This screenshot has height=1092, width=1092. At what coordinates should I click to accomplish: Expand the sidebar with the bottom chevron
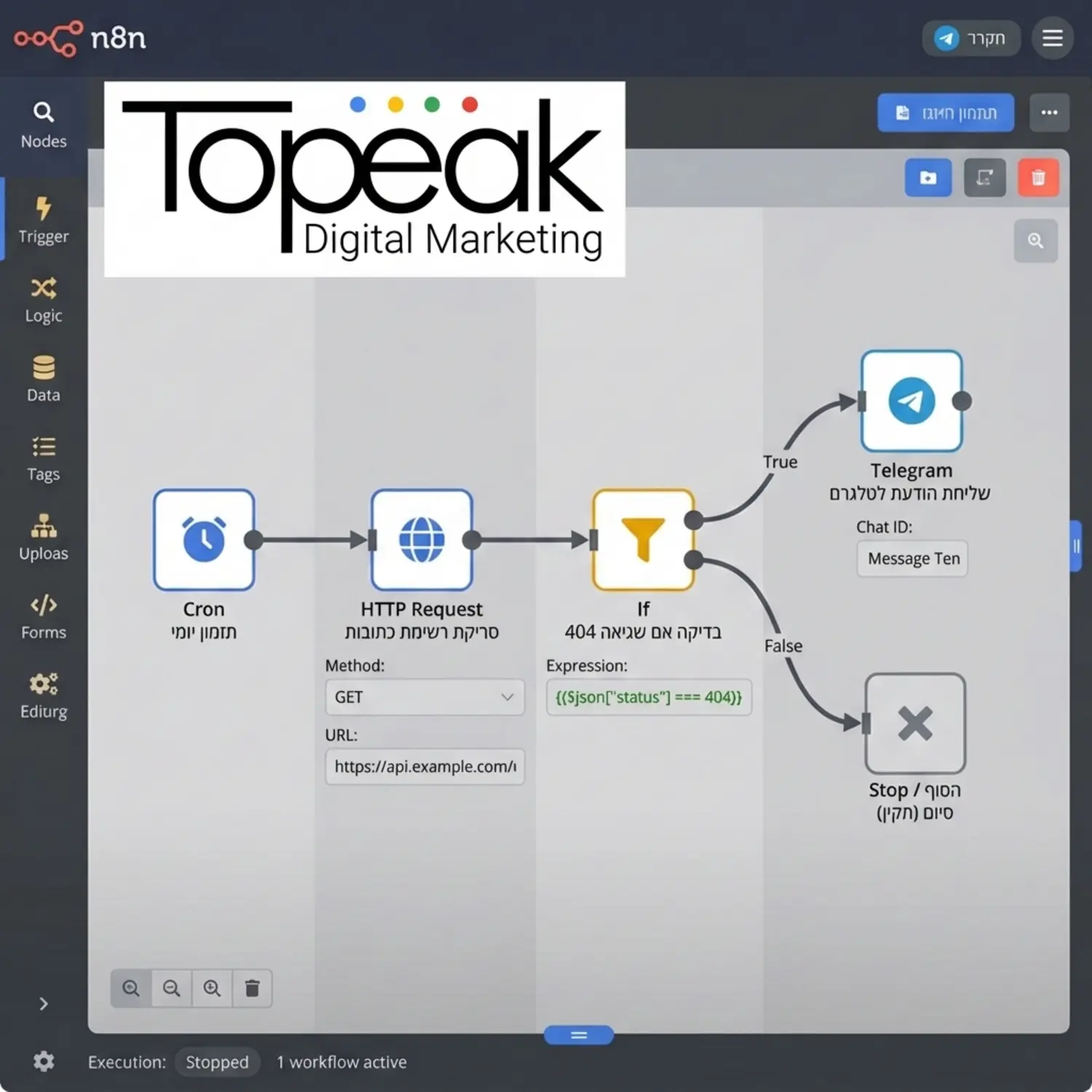pyautogui.click(x=44, y=1004)
